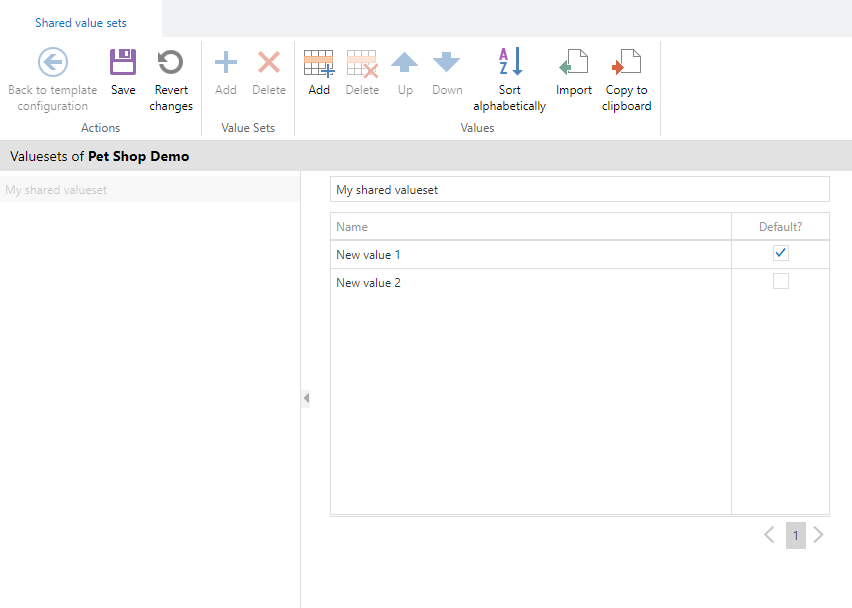Go to next page of values
Image resolution: width=852 pixels, height=608 pixels.
[x=819, y=535]
